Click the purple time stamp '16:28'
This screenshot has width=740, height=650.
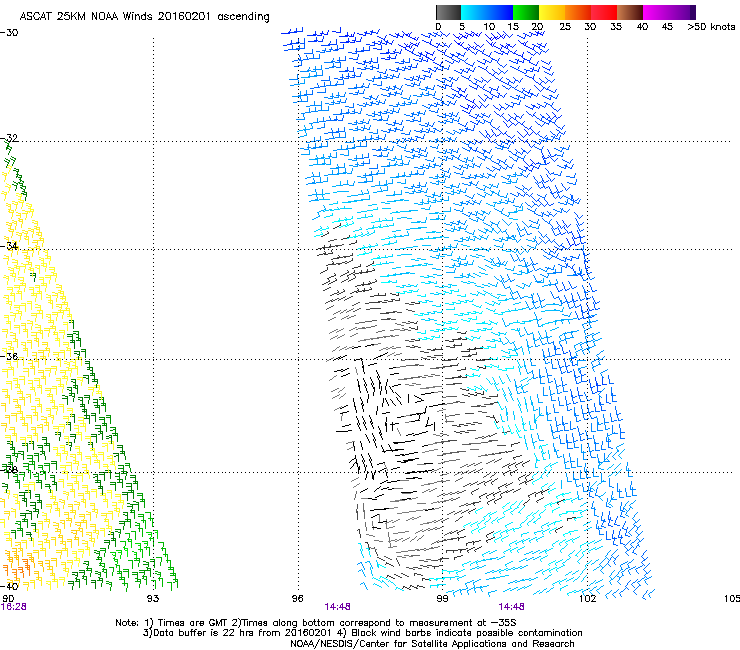(13, 607)
